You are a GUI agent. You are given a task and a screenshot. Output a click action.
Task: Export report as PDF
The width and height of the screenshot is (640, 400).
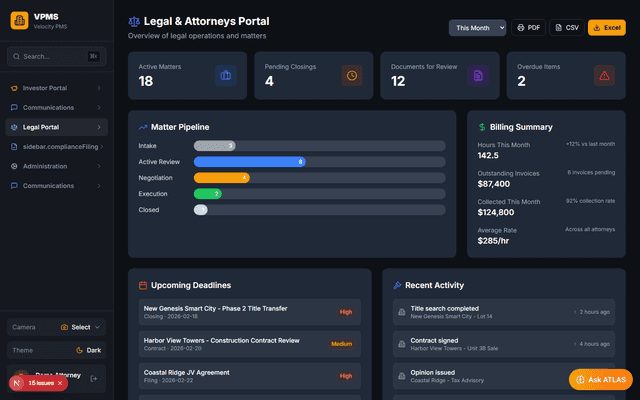point(529,28)
